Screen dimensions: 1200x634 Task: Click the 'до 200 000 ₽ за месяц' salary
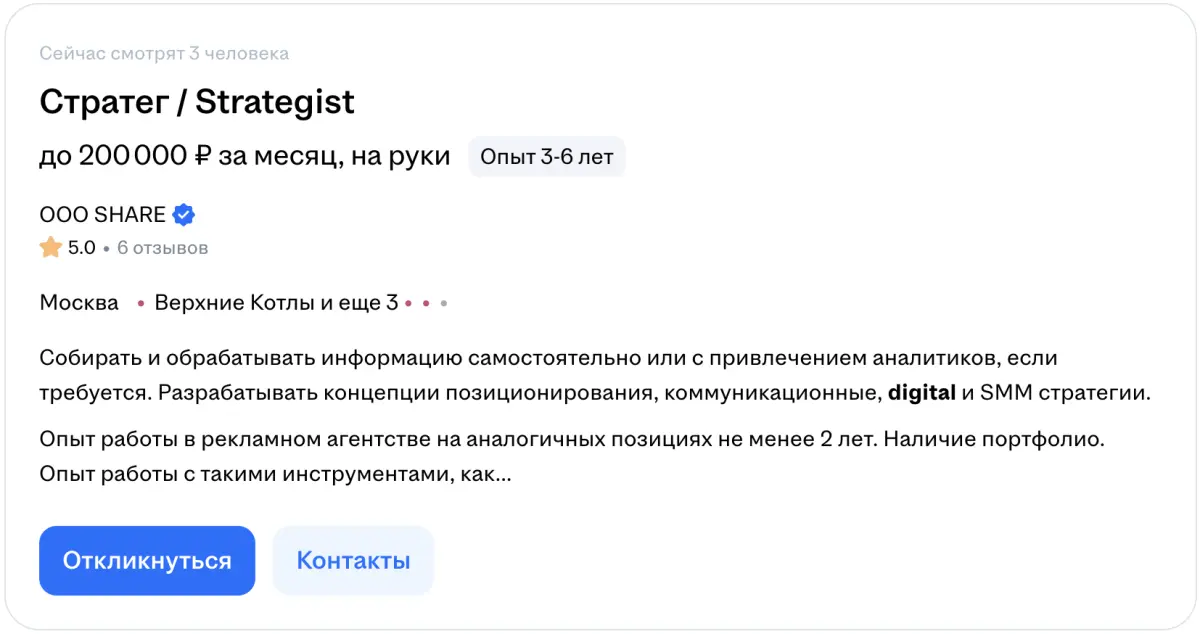244,156
